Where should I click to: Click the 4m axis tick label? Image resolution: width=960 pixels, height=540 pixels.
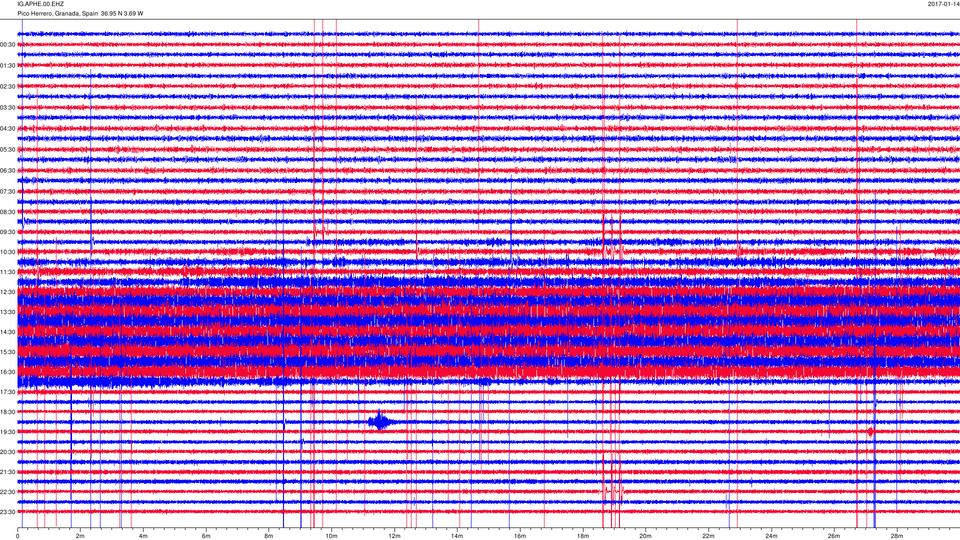[143, 536]
